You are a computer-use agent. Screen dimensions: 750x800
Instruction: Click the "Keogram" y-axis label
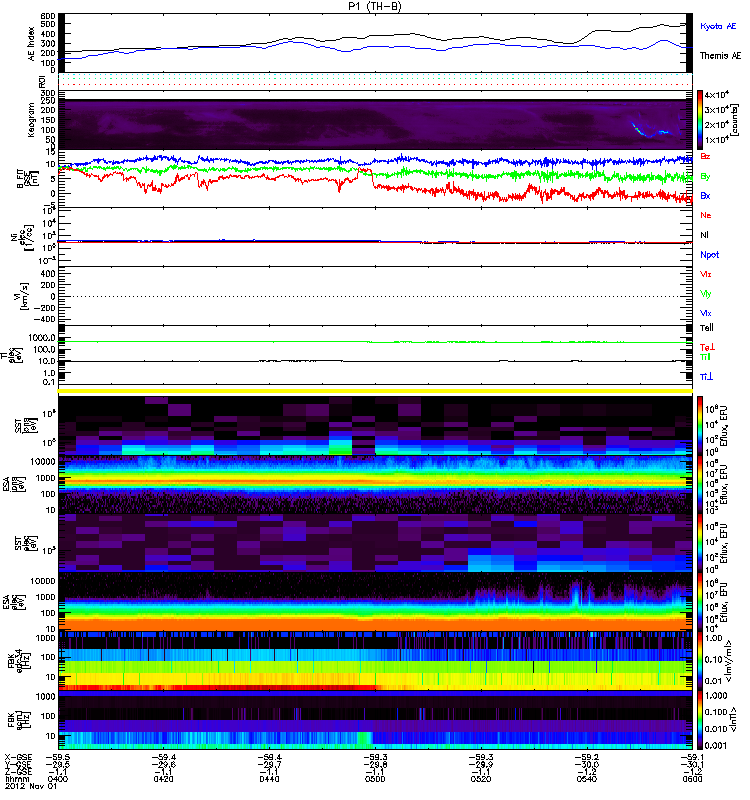click(31, 119)
